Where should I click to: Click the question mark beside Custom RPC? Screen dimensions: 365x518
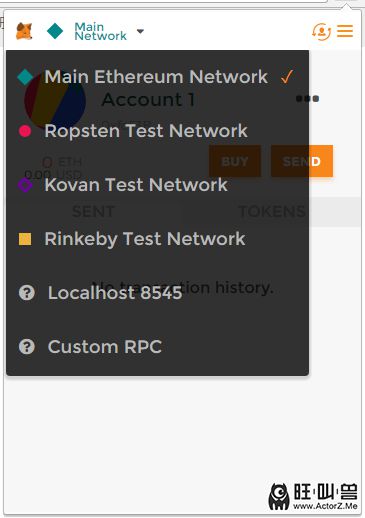coord(27,347)
